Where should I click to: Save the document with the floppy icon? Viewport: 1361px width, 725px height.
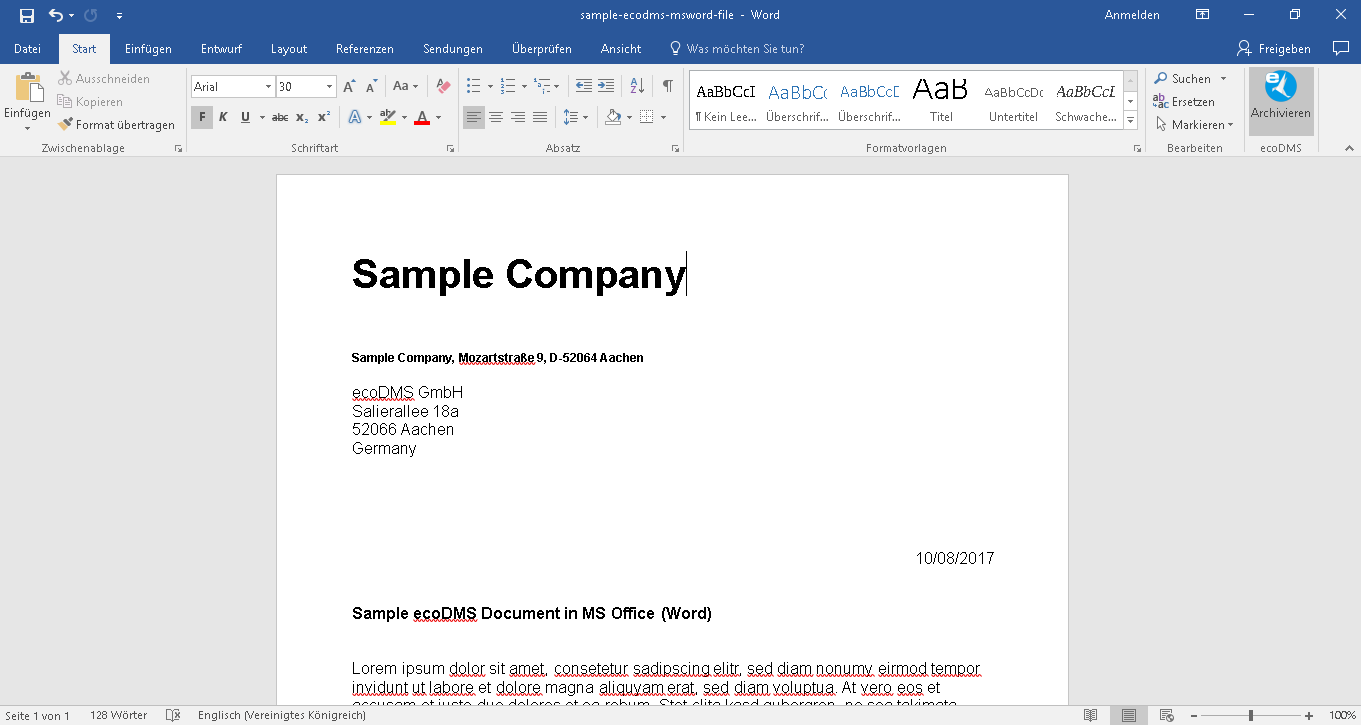pos(26,15)
